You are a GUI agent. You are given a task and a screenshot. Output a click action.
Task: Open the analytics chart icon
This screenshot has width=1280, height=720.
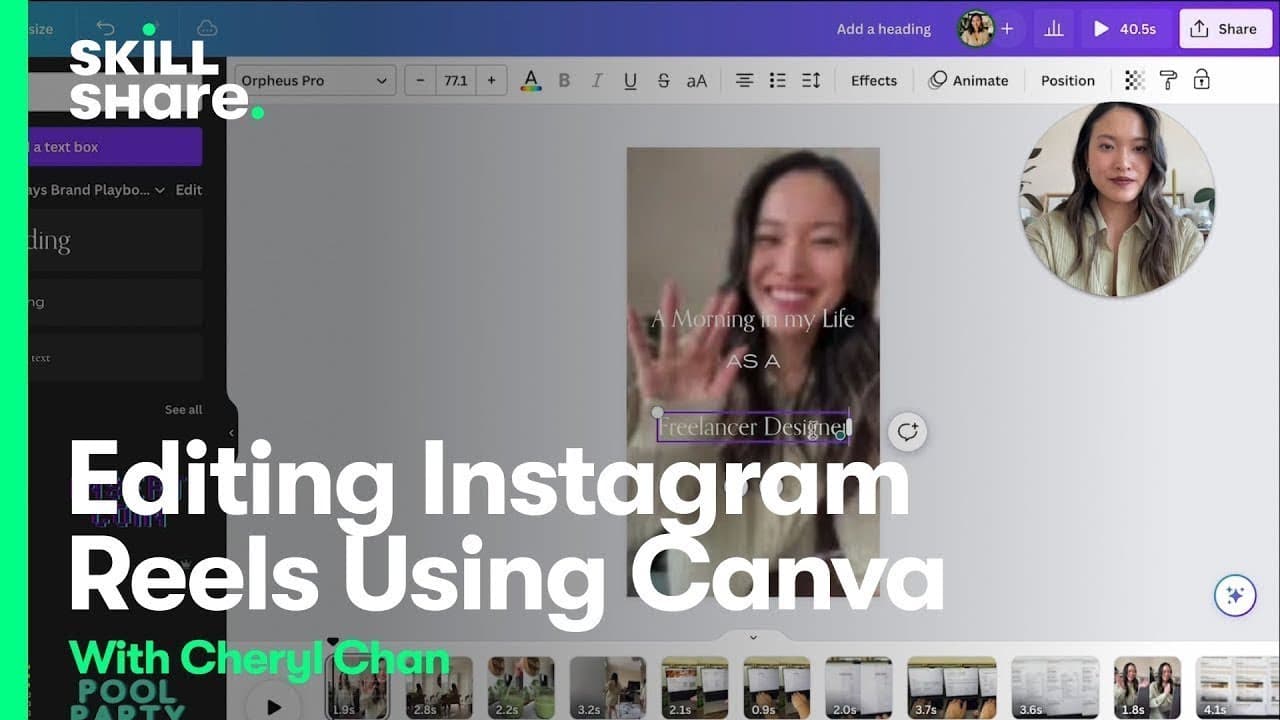pos(1053,29)
